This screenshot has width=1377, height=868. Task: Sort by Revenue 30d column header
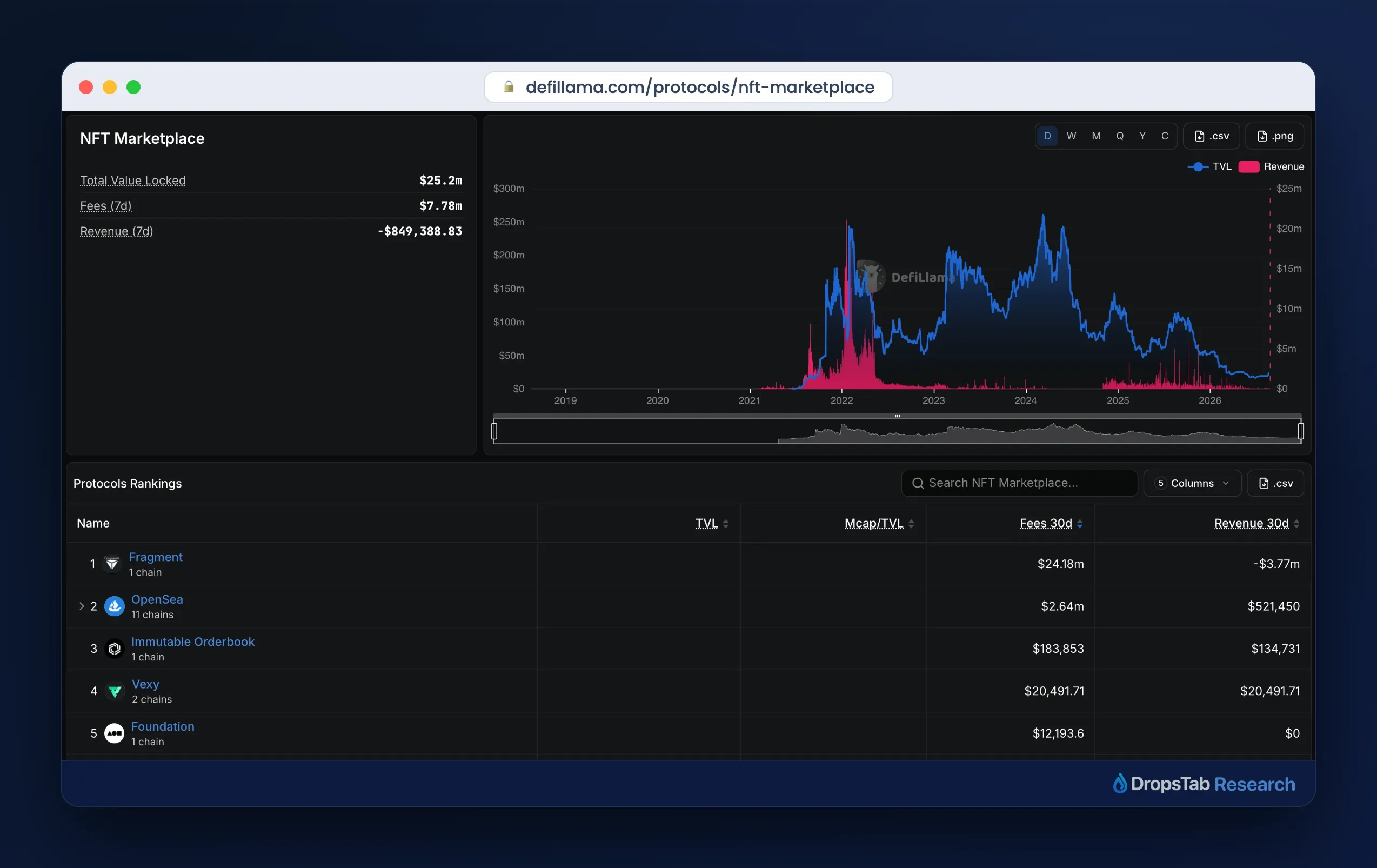(x=1251, y=523)
